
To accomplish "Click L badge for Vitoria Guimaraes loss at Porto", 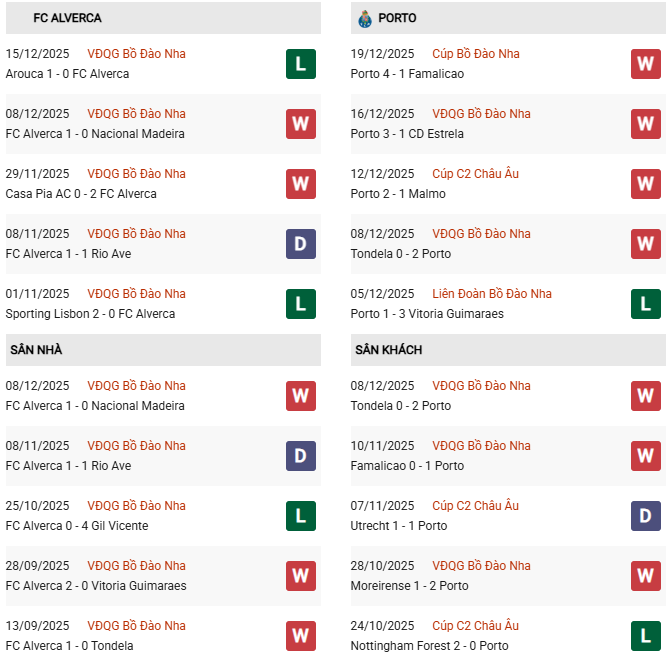I will (645, 304).
